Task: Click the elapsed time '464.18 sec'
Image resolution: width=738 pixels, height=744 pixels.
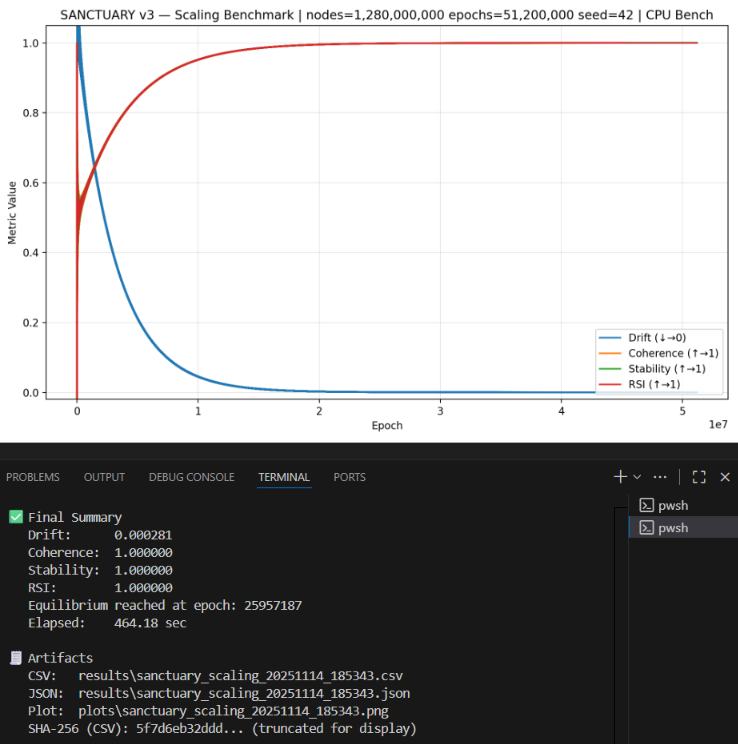Action: coord(150,623)
